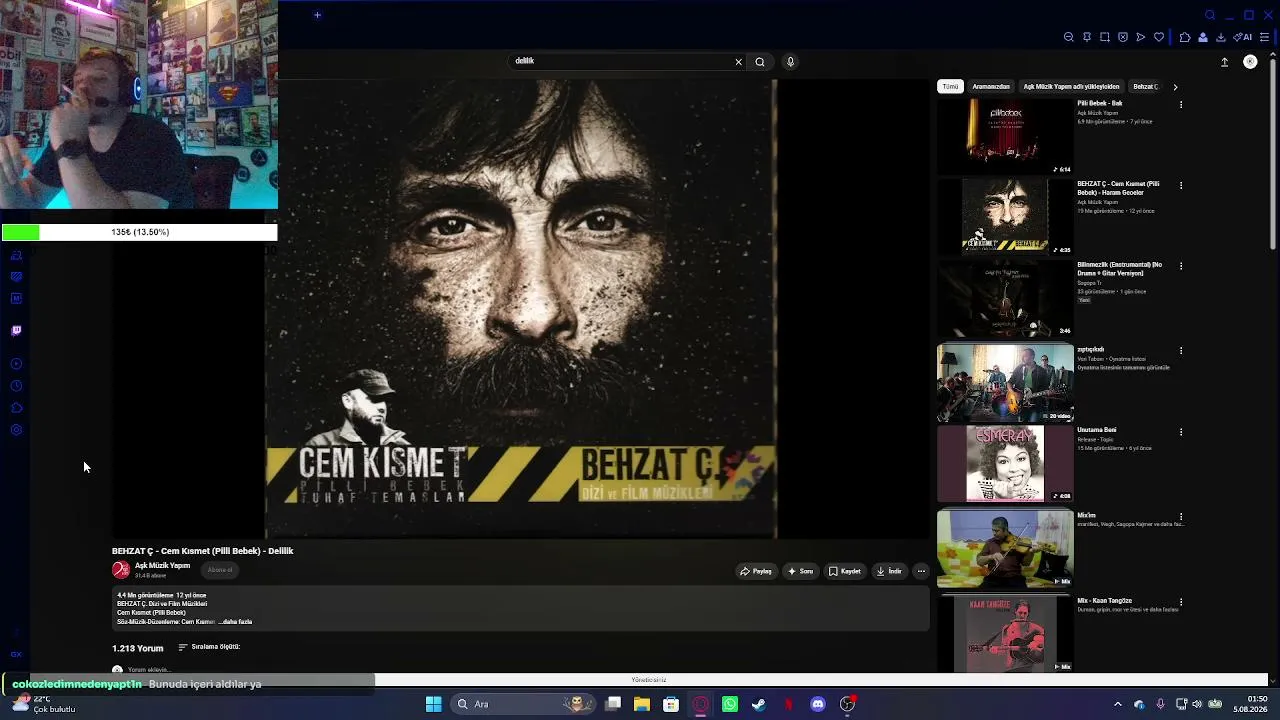Click the 'Kaydet' save button

[x=844, y=572]
